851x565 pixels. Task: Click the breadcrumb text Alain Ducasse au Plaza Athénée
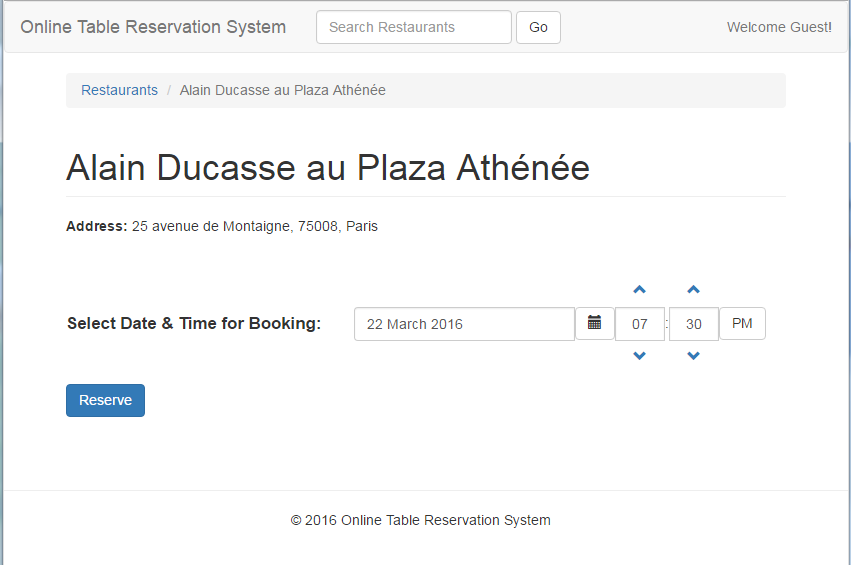click(x=283, y=90)
